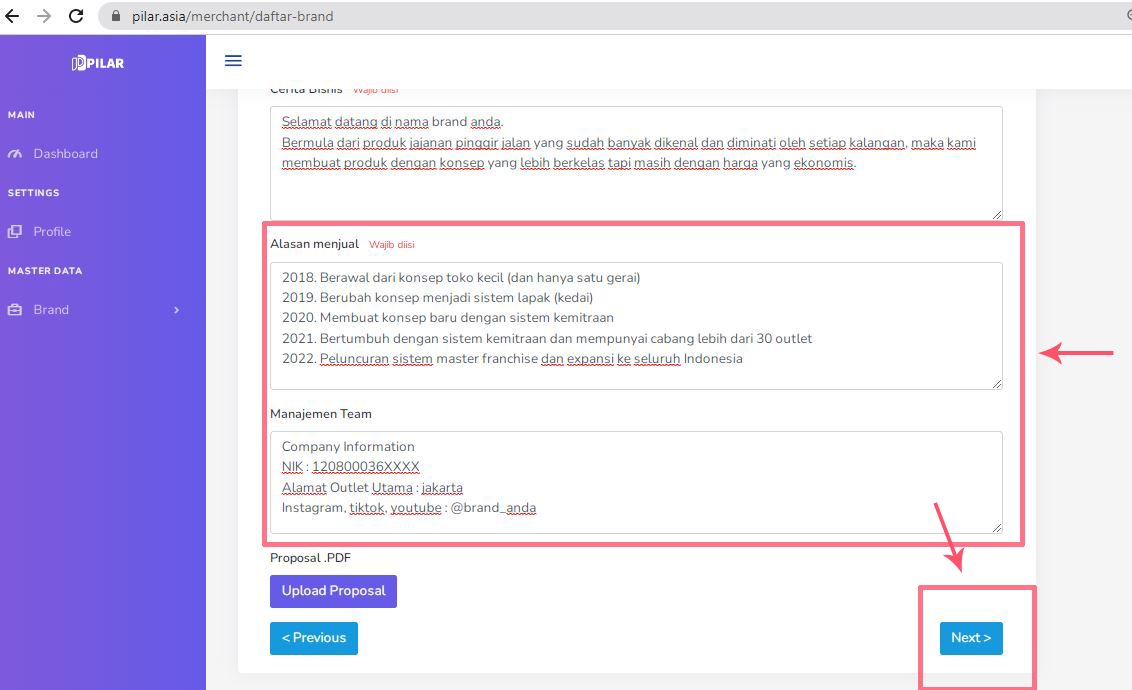Click the padlock site info icon
Viewport: 1132px width, 690px height.
pos(114,16)
